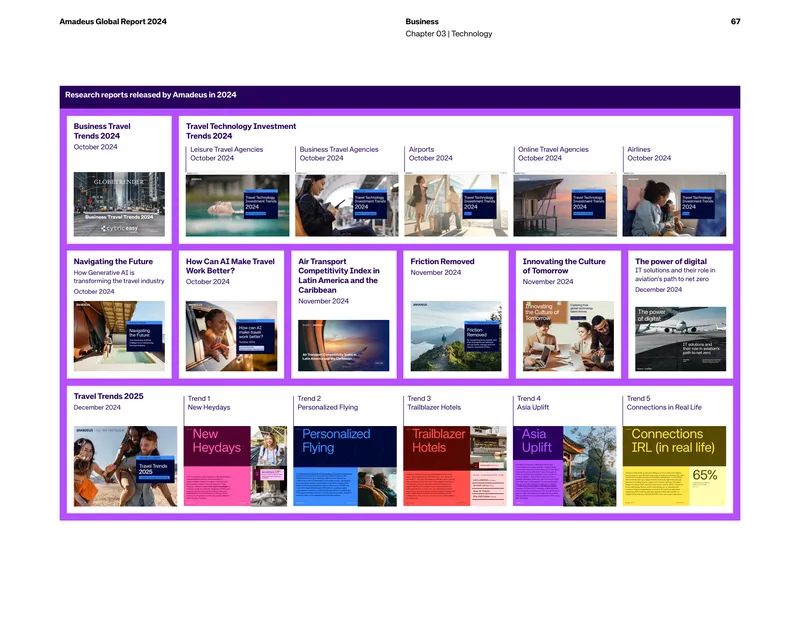Open the Connections IRL yellow trend card
Screen dimensions: 800x618
[x=674, y=466]
